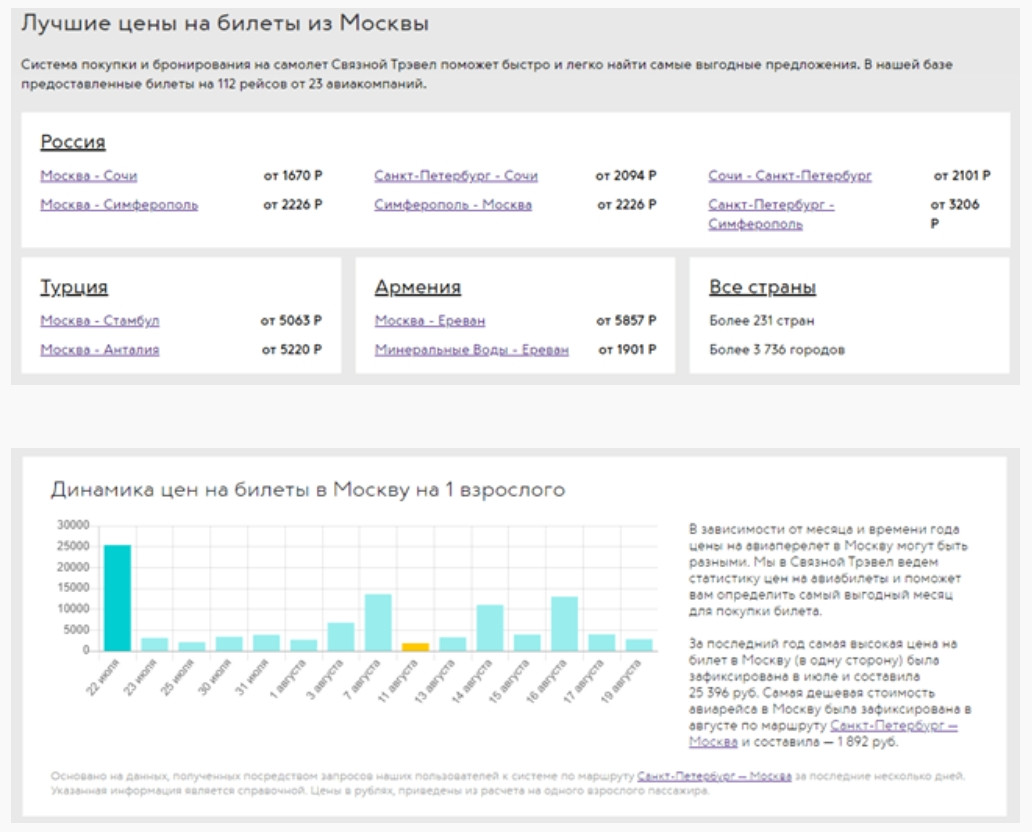The width and height of the screenshot is (1032, 832).
Task: Click the Россия section heading
Action: (x=73, y=142)
